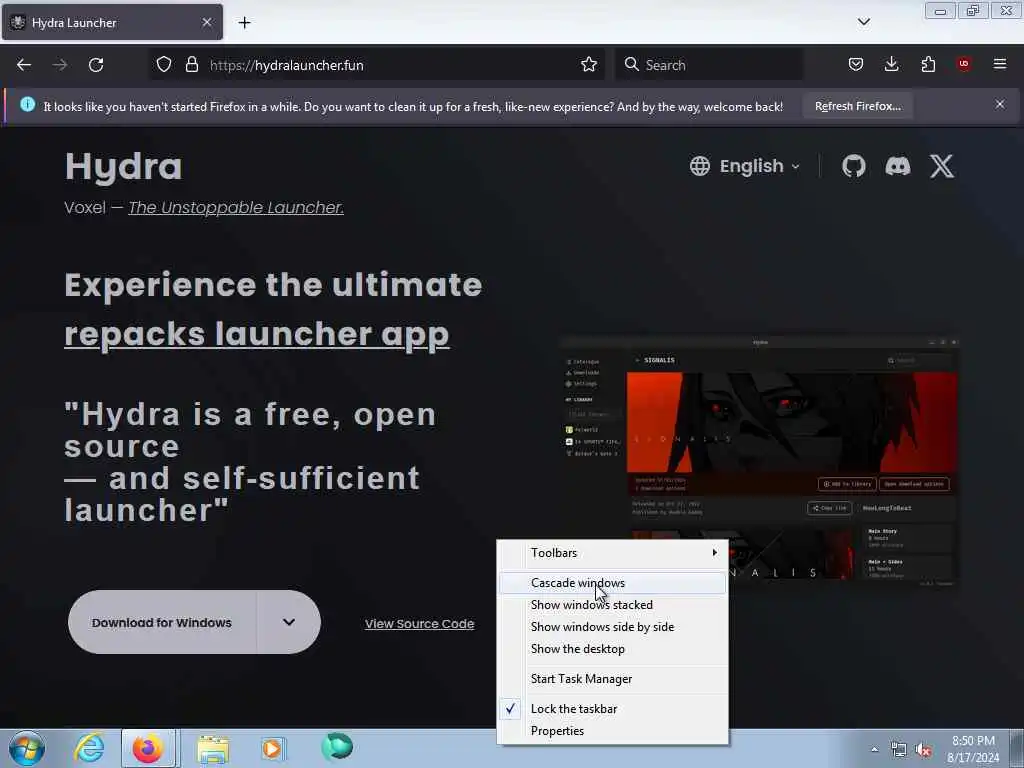Open the clock showing 8:50 PM

click(973, 749)
